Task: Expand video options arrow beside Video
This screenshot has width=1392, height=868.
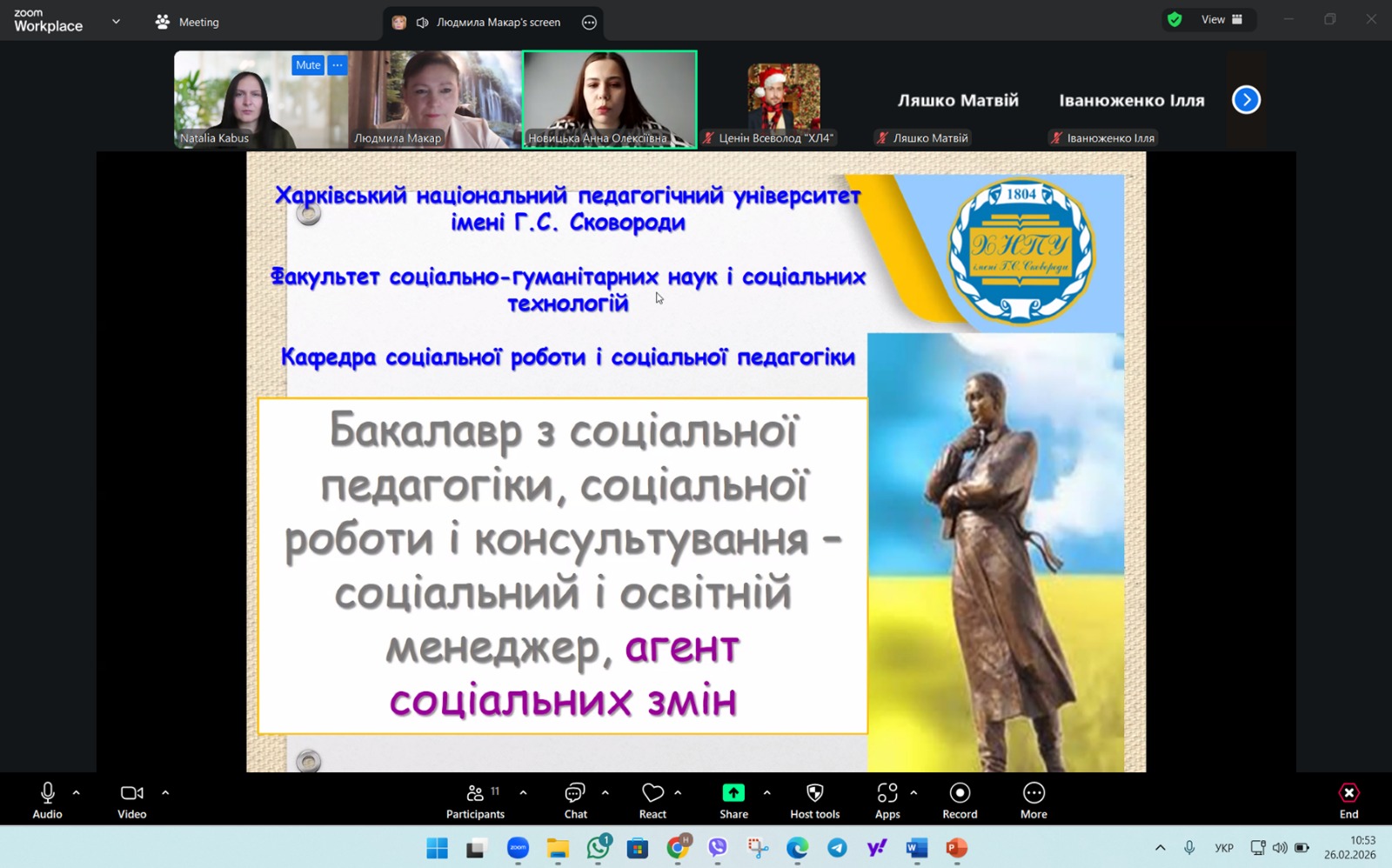Action: tap(165, 792)
